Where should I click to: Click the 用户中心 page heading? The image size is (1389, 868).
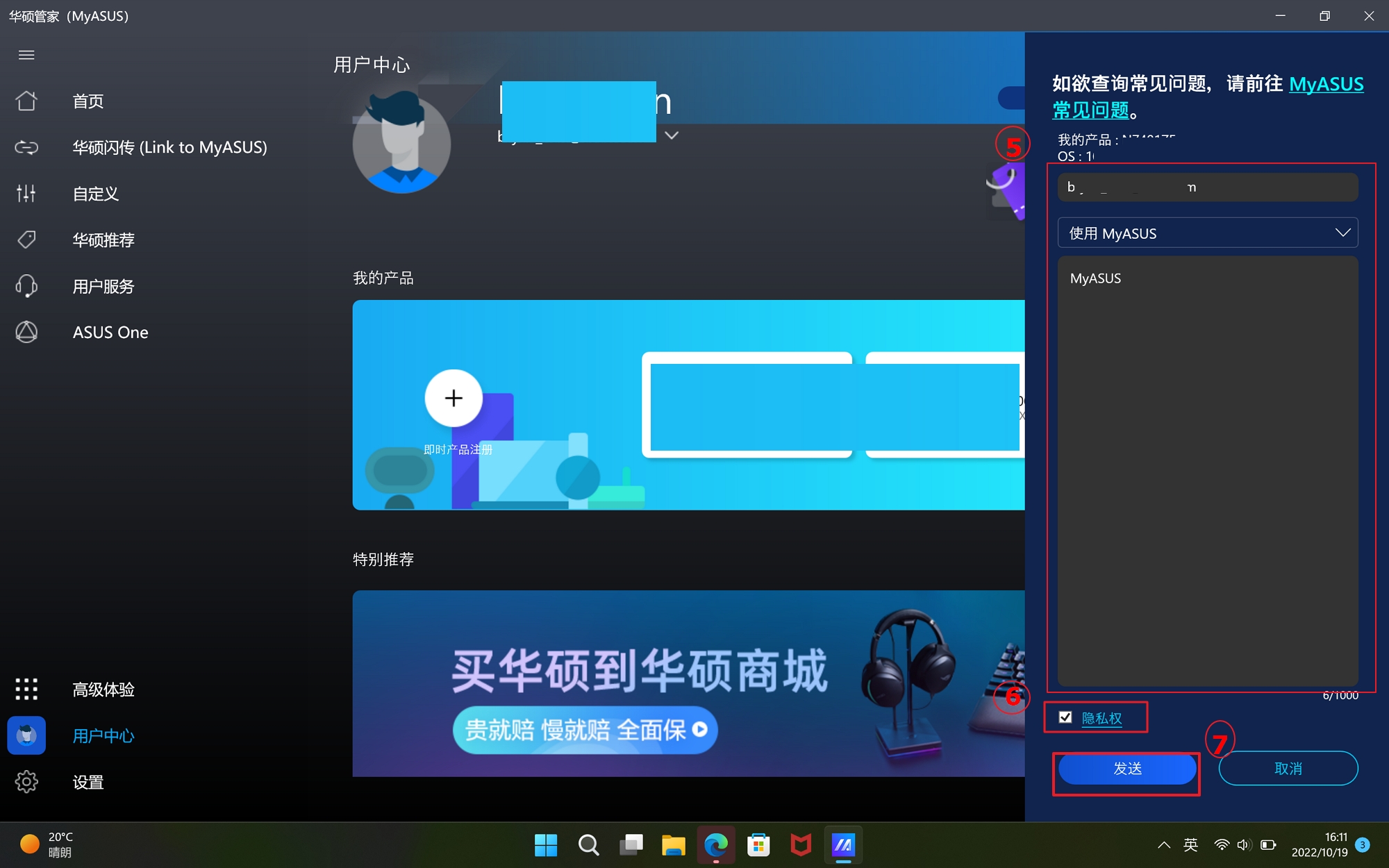[x=372, y=65]
